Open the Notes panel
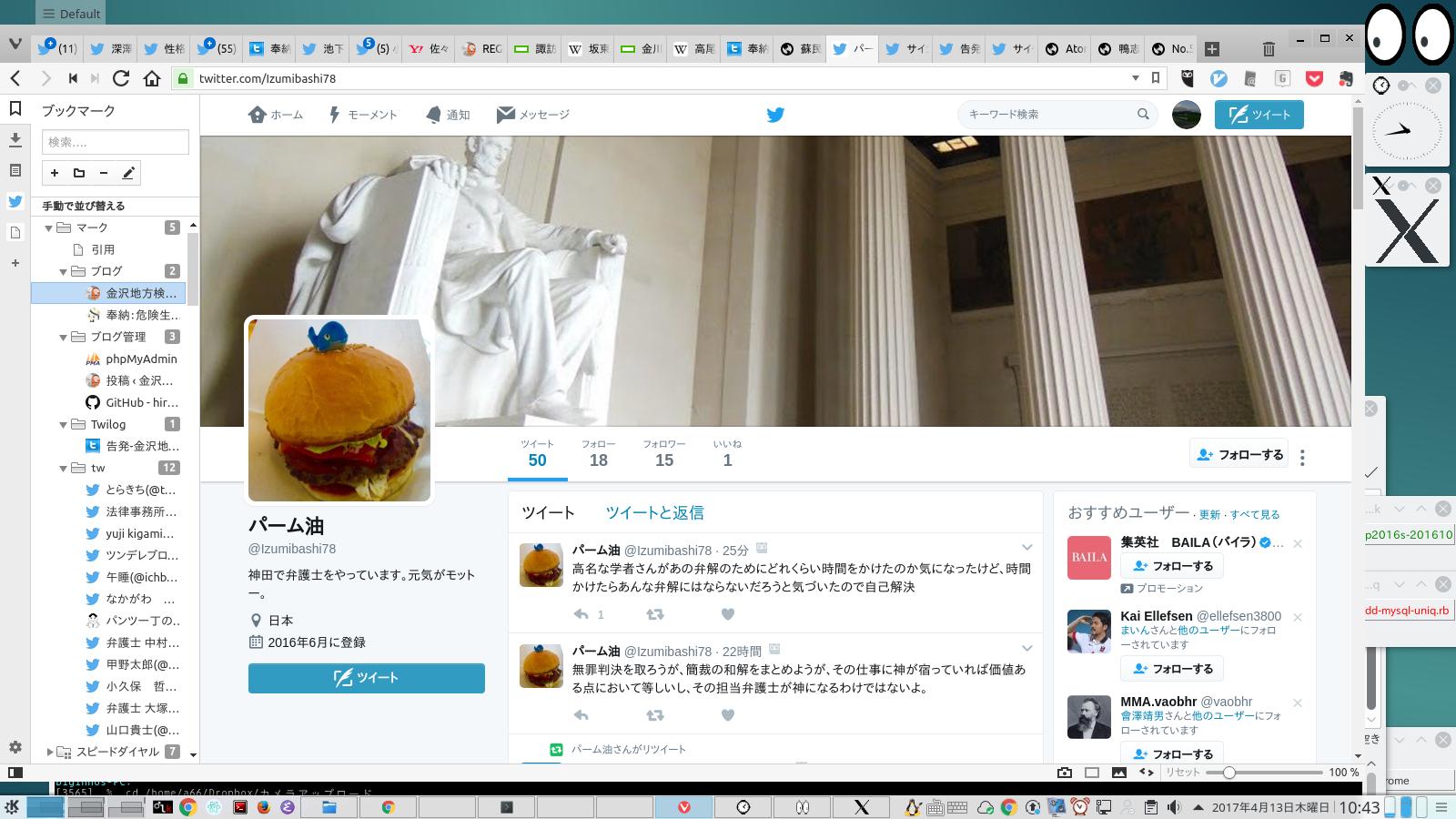 coord(15,171)
